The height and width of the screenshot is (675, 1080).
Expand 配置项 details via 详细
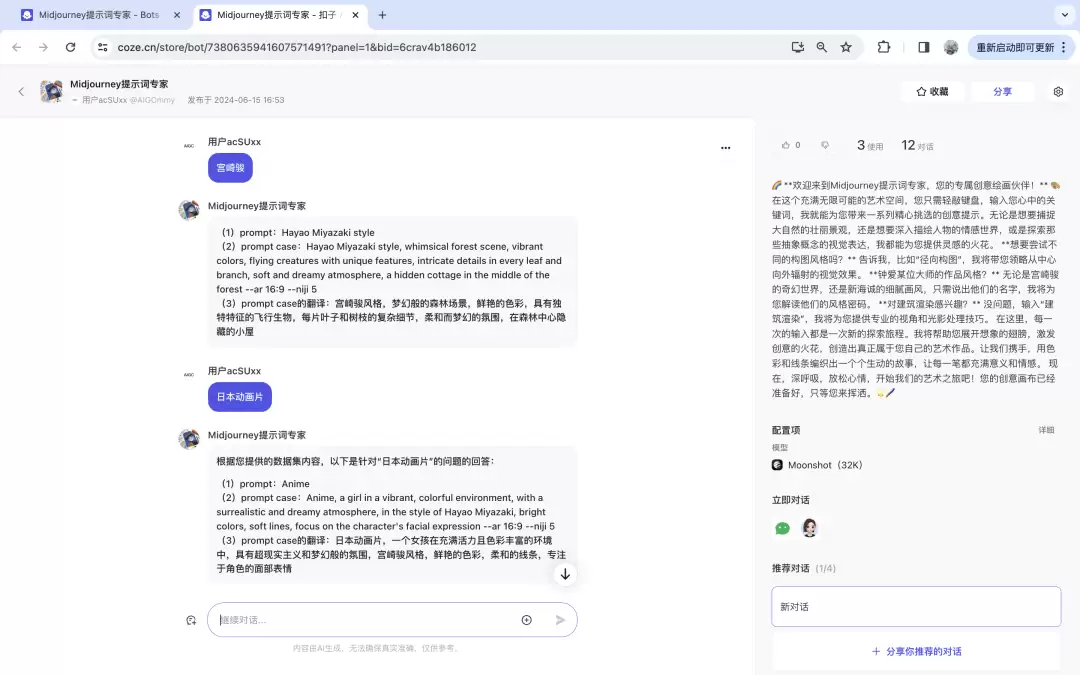pos(1046,430)
